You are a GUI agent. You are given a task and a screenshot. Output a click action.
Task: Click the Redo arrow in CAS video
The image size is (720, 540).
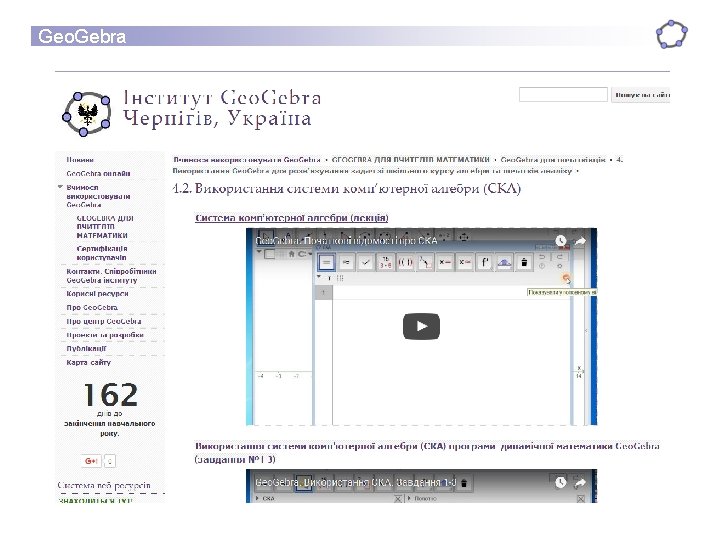coord(559,257)
